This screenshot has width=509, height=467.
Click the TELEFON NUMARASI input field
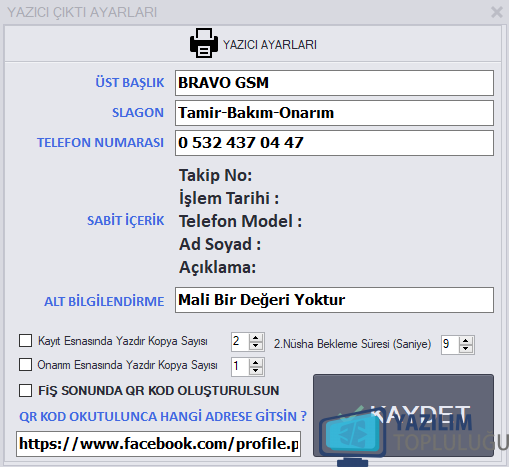coord(334,143)
